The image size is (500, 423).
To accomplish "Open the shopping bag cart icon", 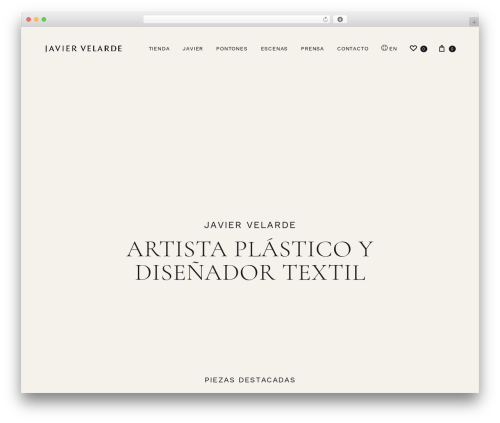I will tap(442, 48).
